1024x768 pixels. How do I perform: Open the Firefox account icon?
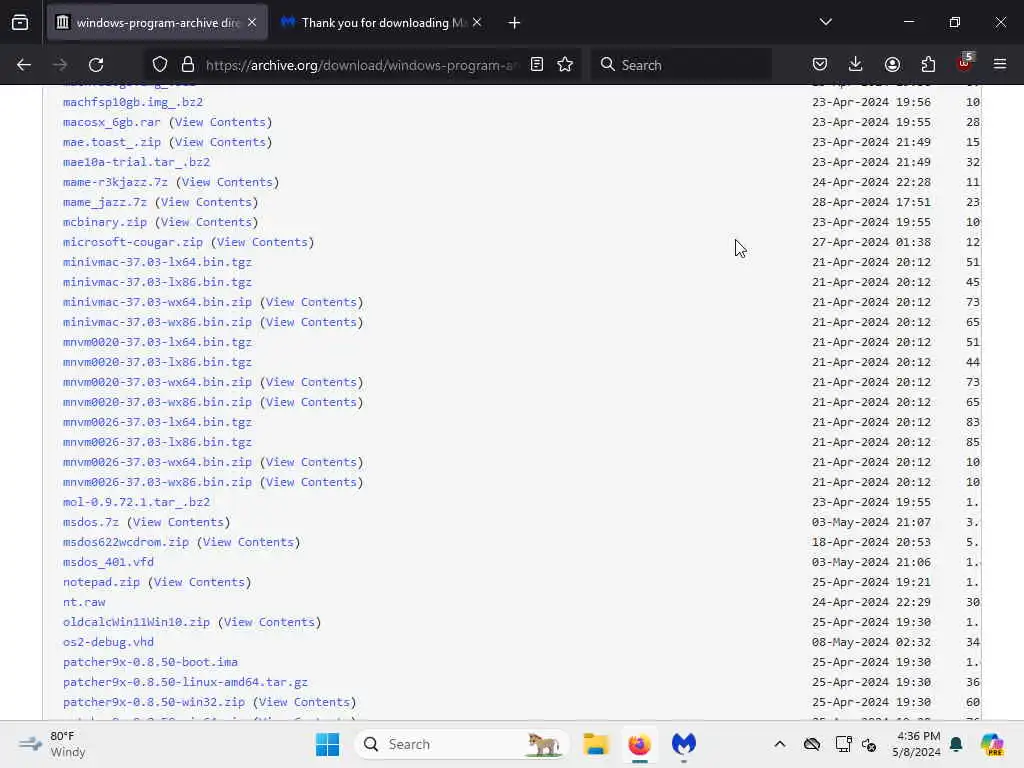(x=892, y=65)
